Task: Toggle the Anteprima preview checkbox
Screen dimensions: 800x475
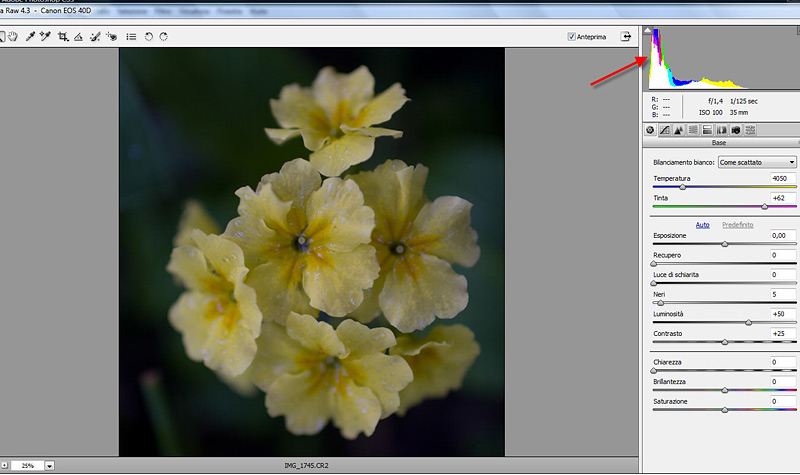Action: tap(571, 37)
